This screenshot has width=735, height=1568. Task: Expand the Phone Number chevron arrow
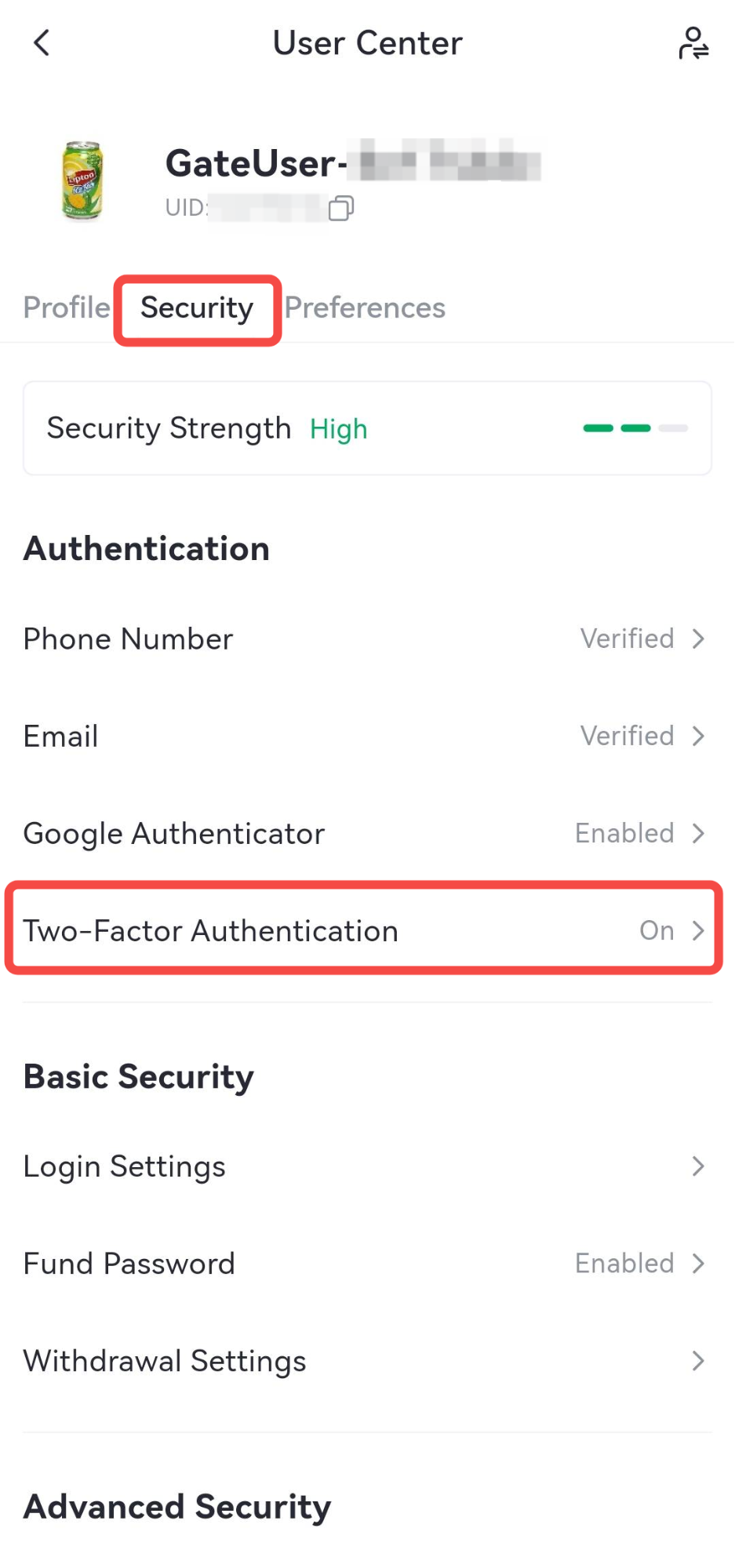(698, 639)
